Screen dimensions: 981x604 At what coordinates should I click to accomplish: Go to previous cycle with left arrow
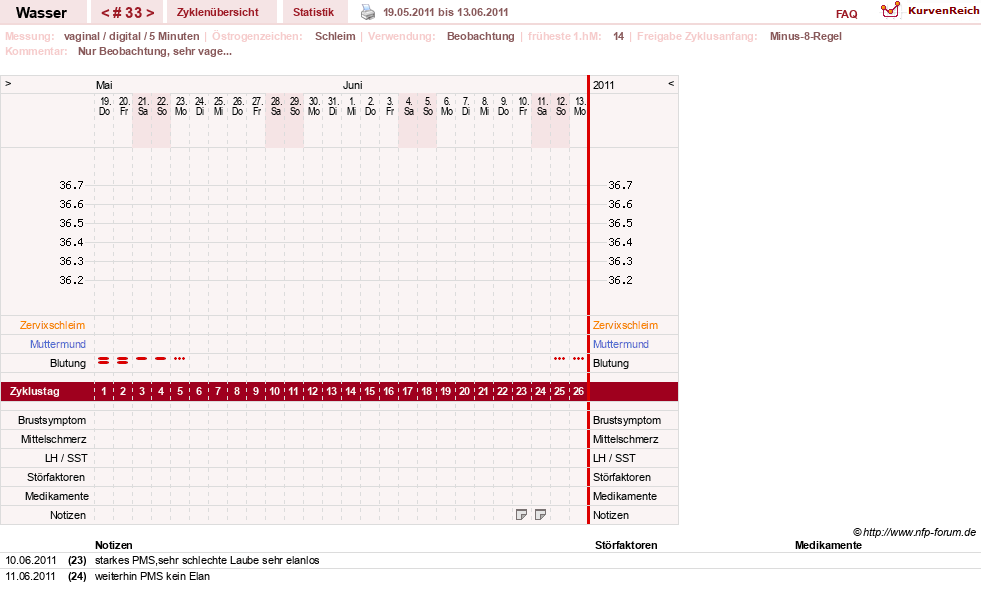click(x=105, y=13)
